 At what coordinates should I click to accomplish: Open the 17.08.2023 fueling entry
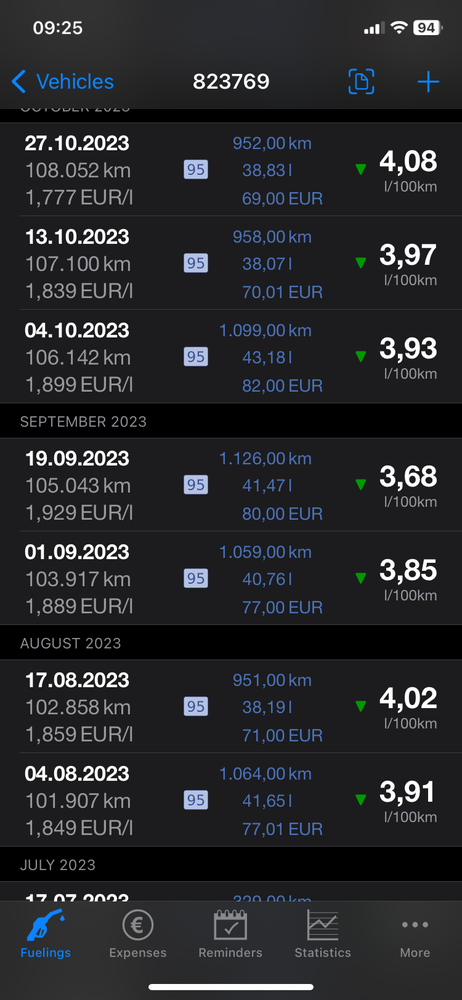click(x=231, y=706)
